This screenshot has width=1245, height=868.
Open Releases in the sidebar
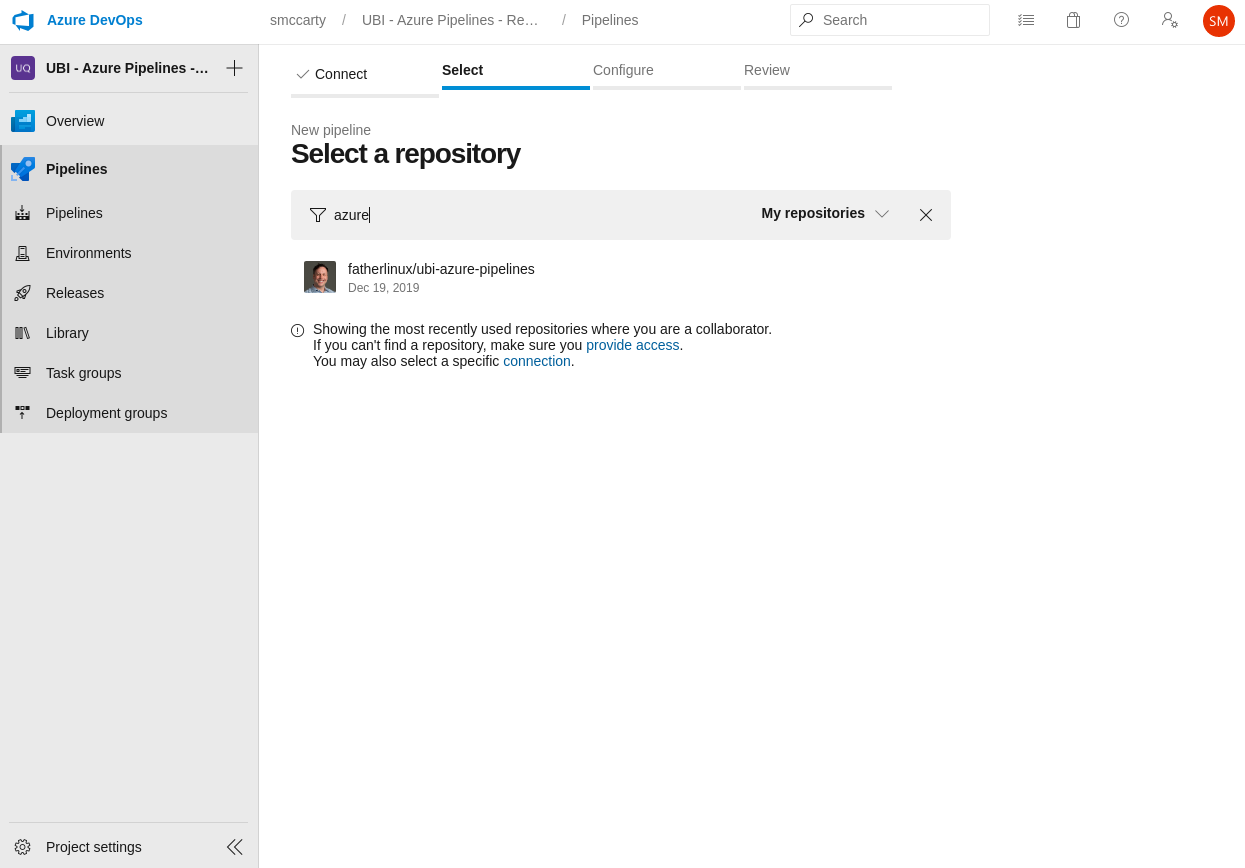[75, 293]
